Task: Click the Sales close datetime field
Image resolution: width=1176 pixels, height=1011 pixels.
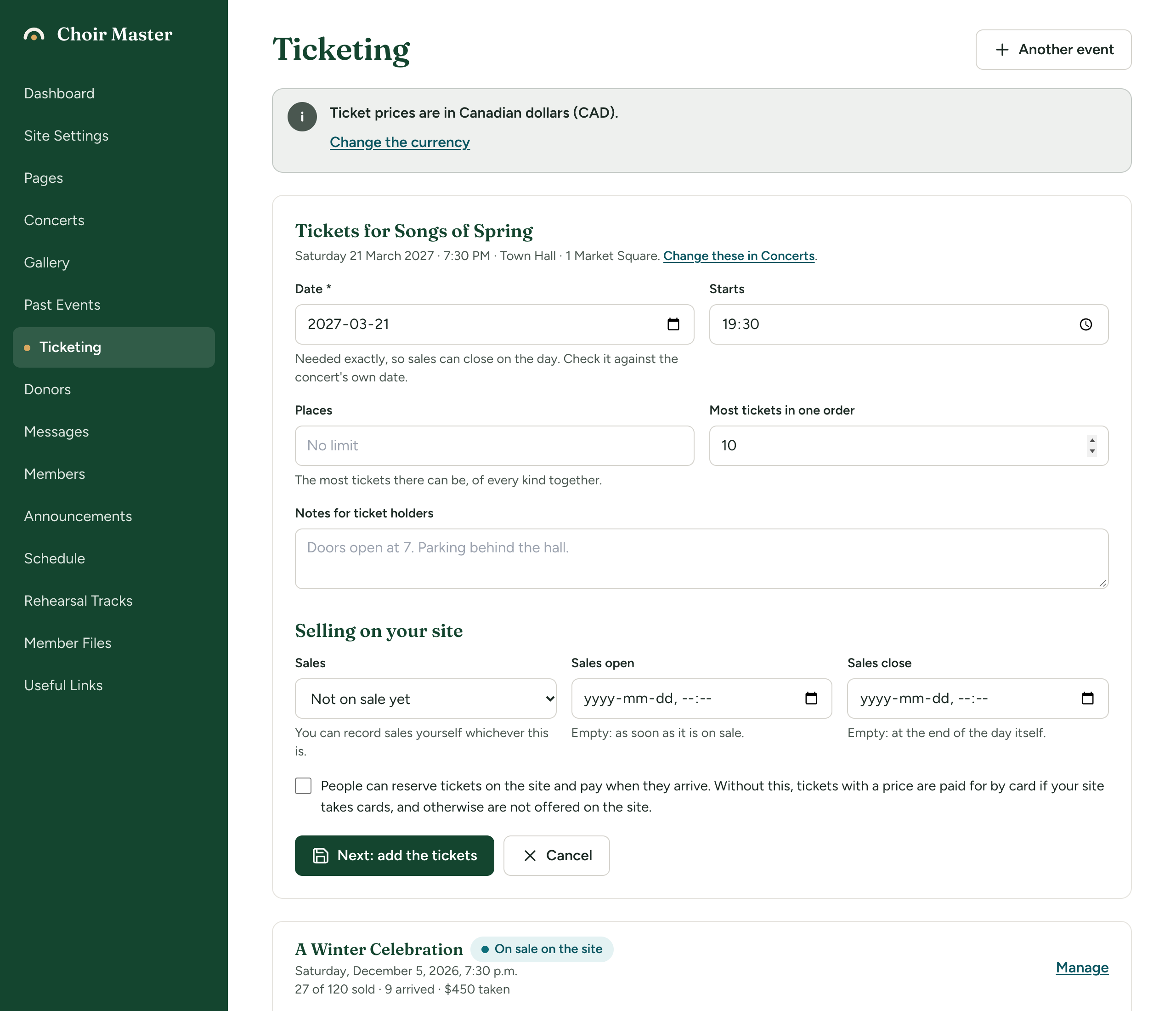Action: [978, 698]
